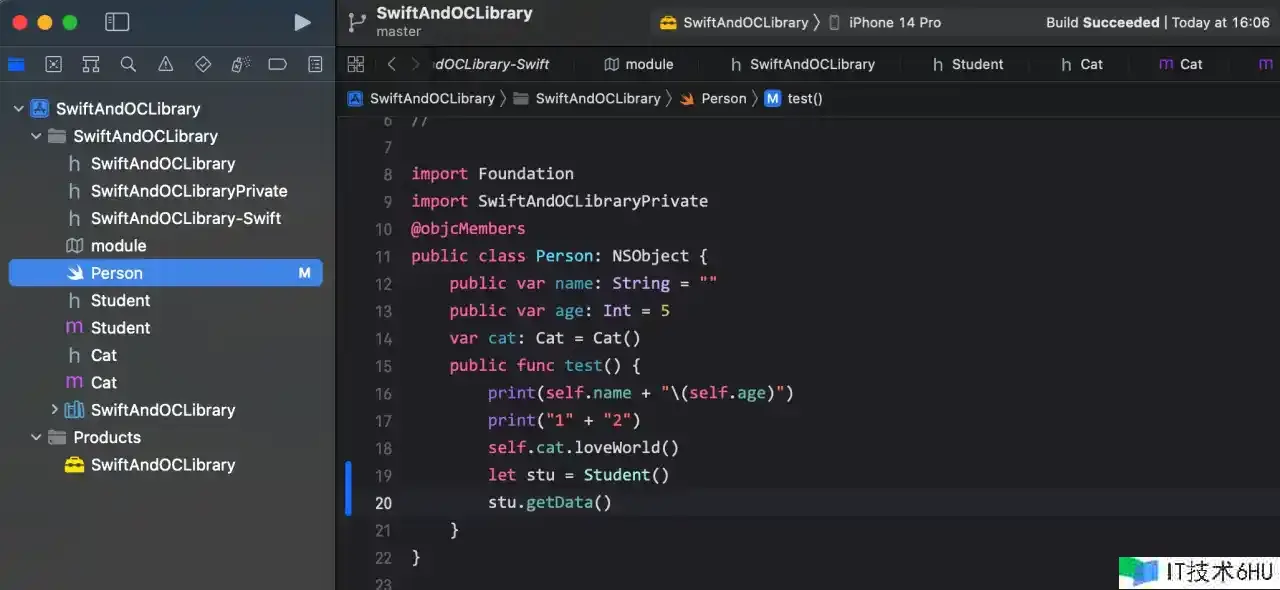Open the Issue navigator warning icon
This screenshot has height=590, width=1280.
pyautogui.click(x=166, y=64)
